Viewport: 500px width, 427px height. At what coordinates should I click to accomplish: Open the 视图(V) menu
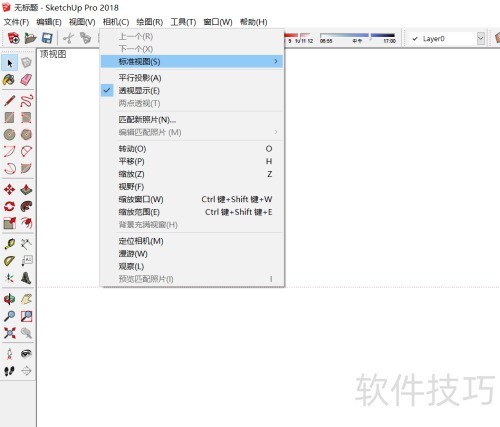[x=82, y=22]
